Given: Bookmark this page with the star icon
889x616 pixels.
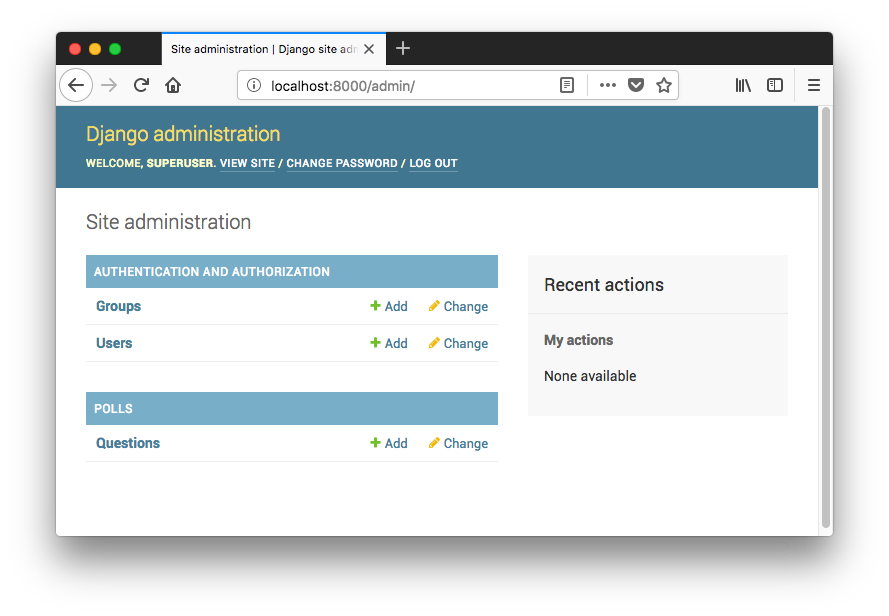Looking at the screenshot, I should tap(663, 85).
